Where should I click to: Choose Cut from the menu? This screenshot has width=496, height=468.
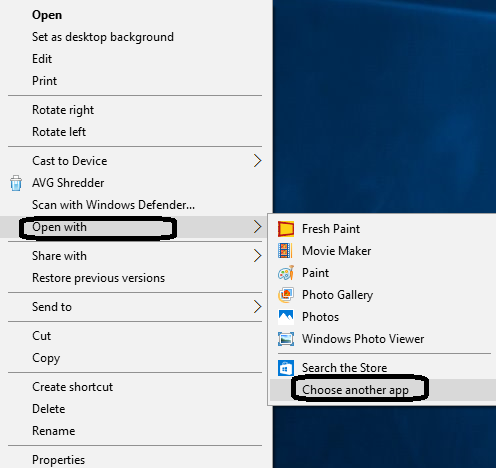[42, 336]
